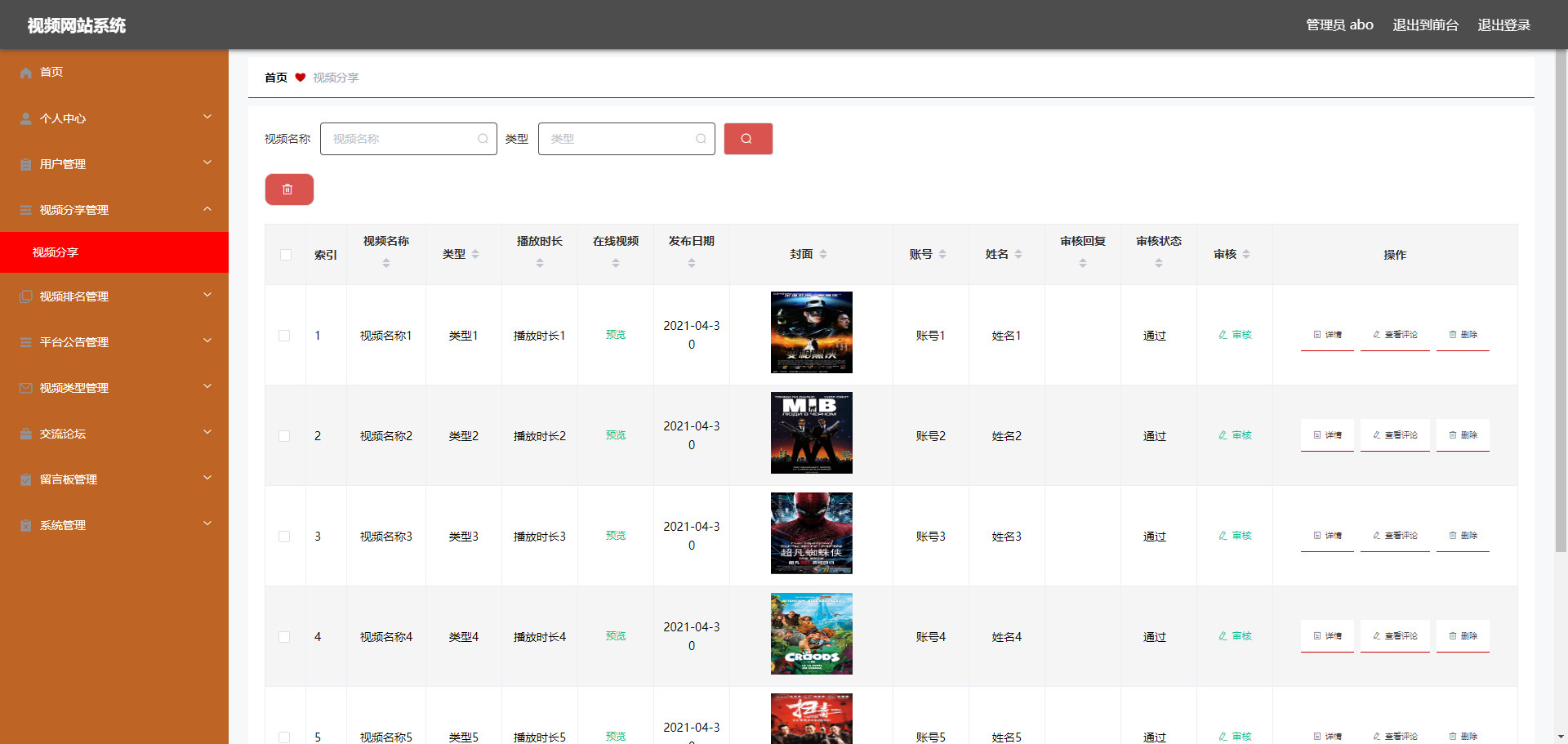Click 详情 button for row 4
Viewport: 1568px width, 744px height.
click(x=1327, y=636)
